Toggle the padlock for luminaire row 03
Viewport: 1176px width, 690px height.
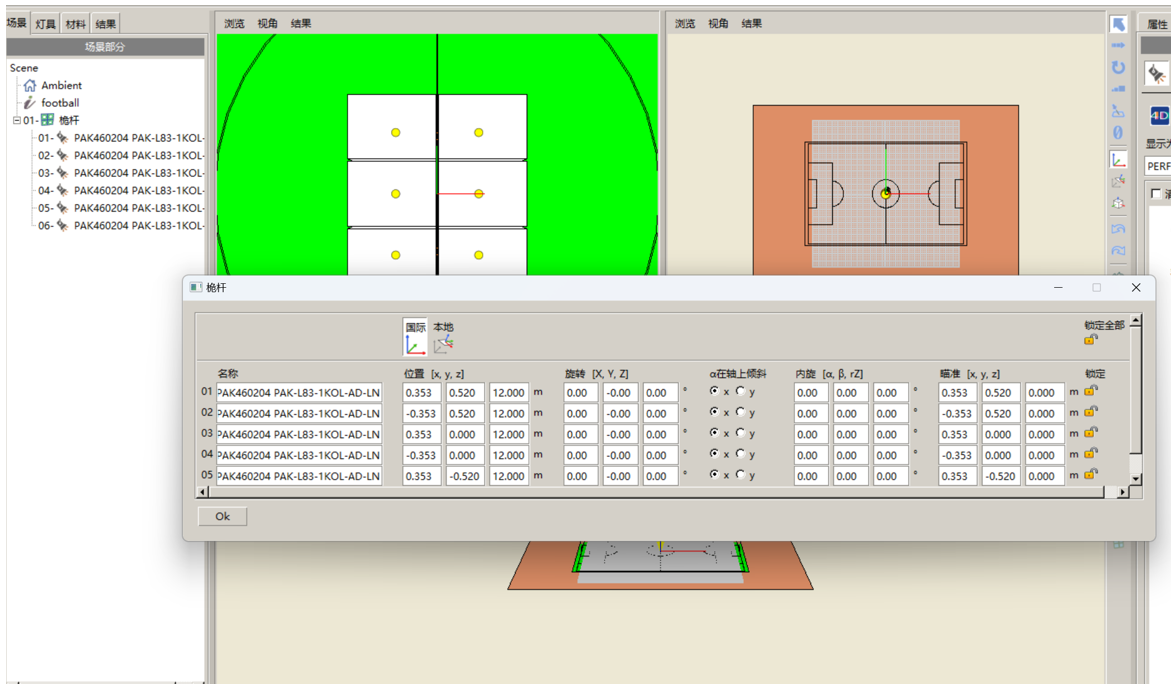[x=1090, y=433]
